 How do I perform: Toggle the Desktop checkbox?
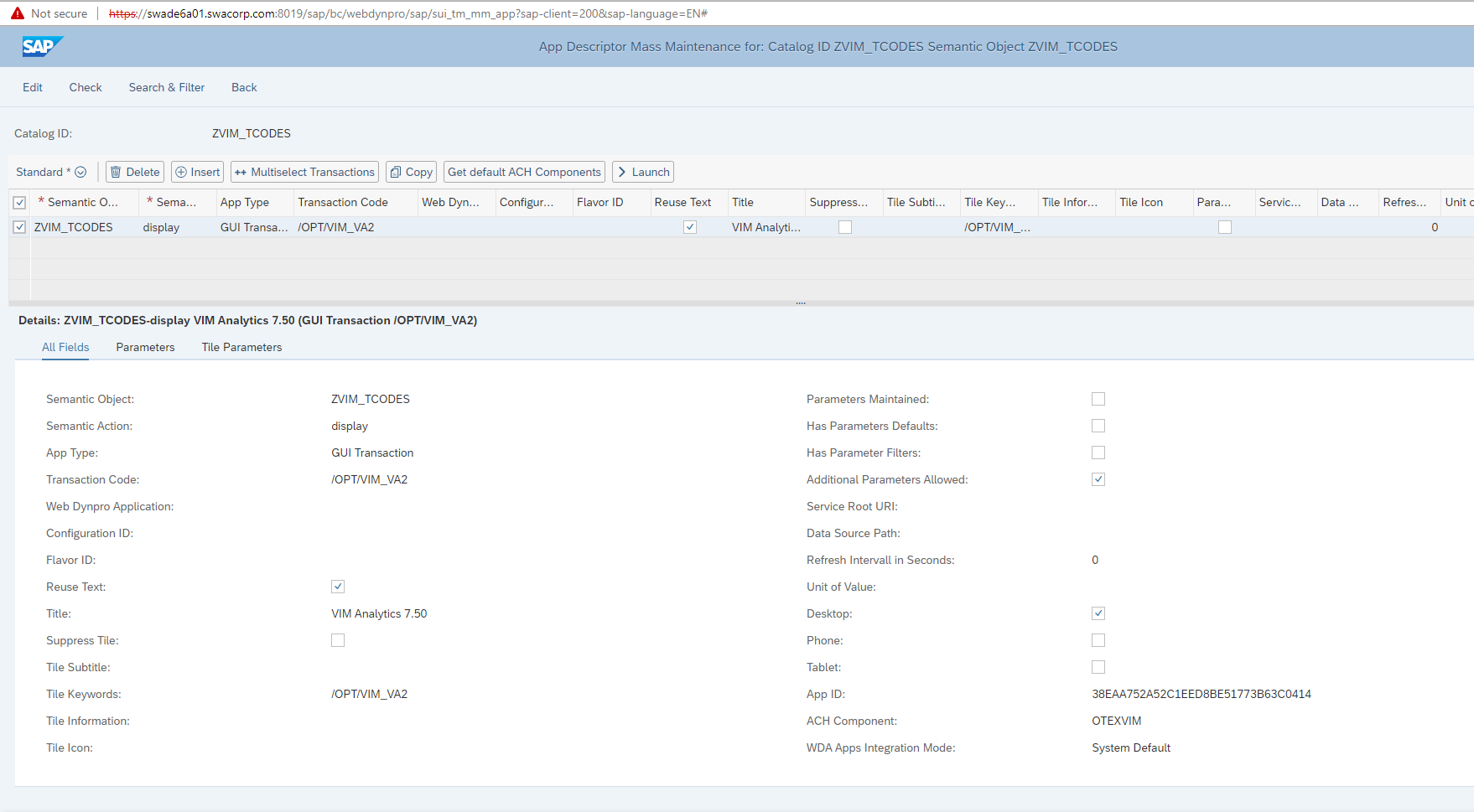pos(1098,613)
